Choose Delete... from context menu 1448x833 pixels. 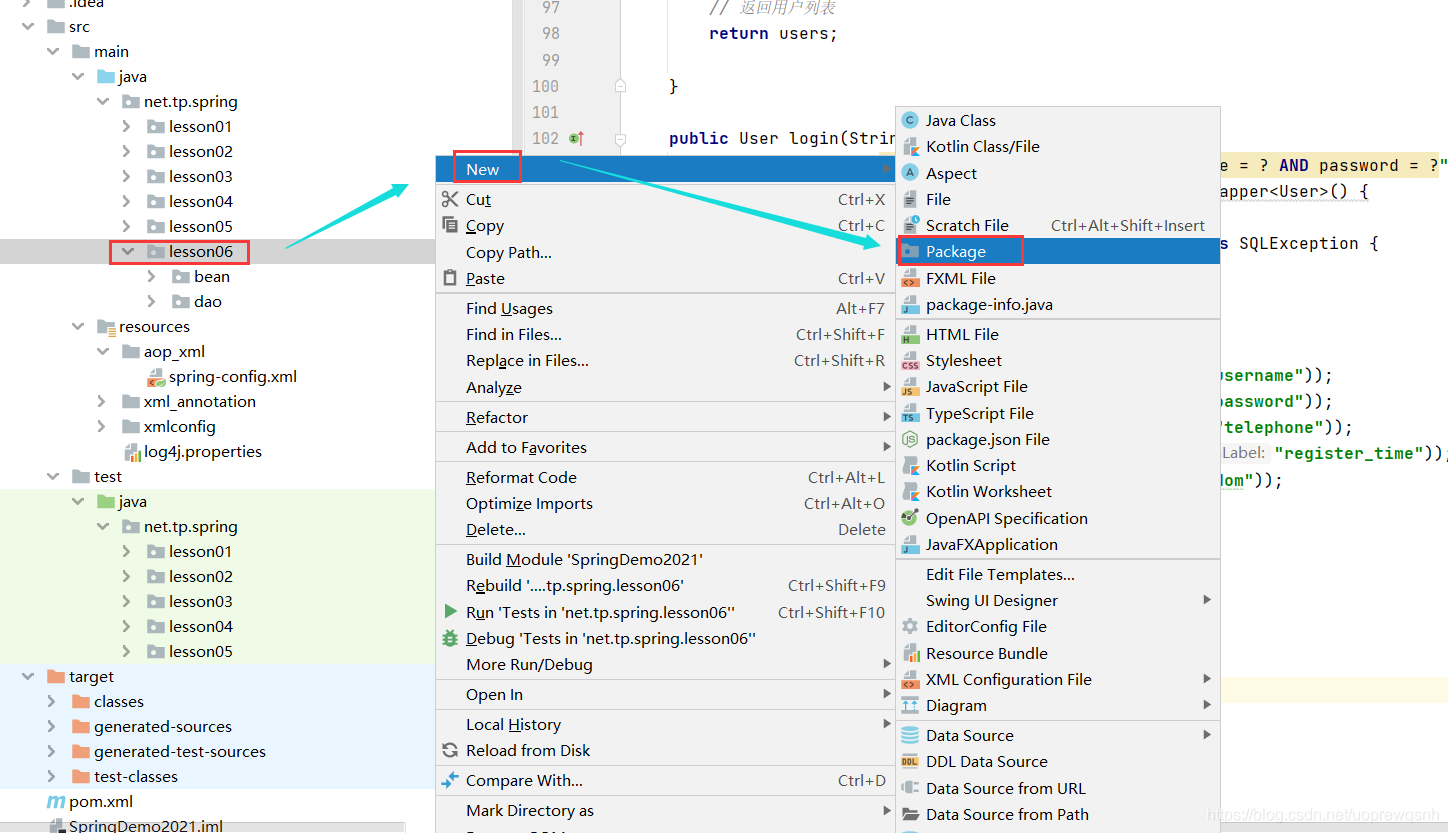[665, 529]
